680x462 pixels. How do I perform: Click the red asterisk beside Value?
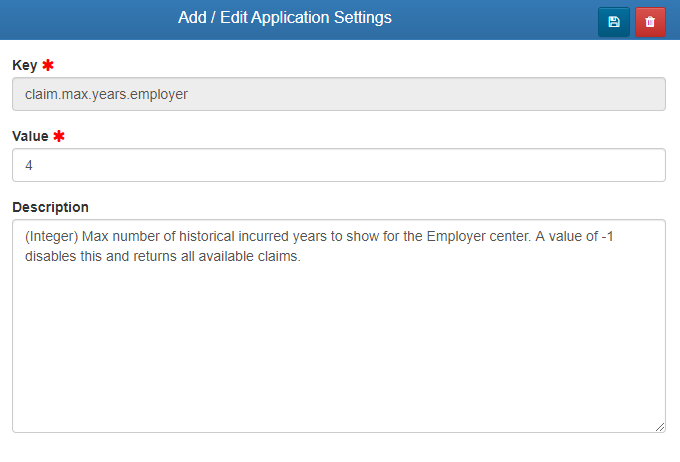click(59, 135)
